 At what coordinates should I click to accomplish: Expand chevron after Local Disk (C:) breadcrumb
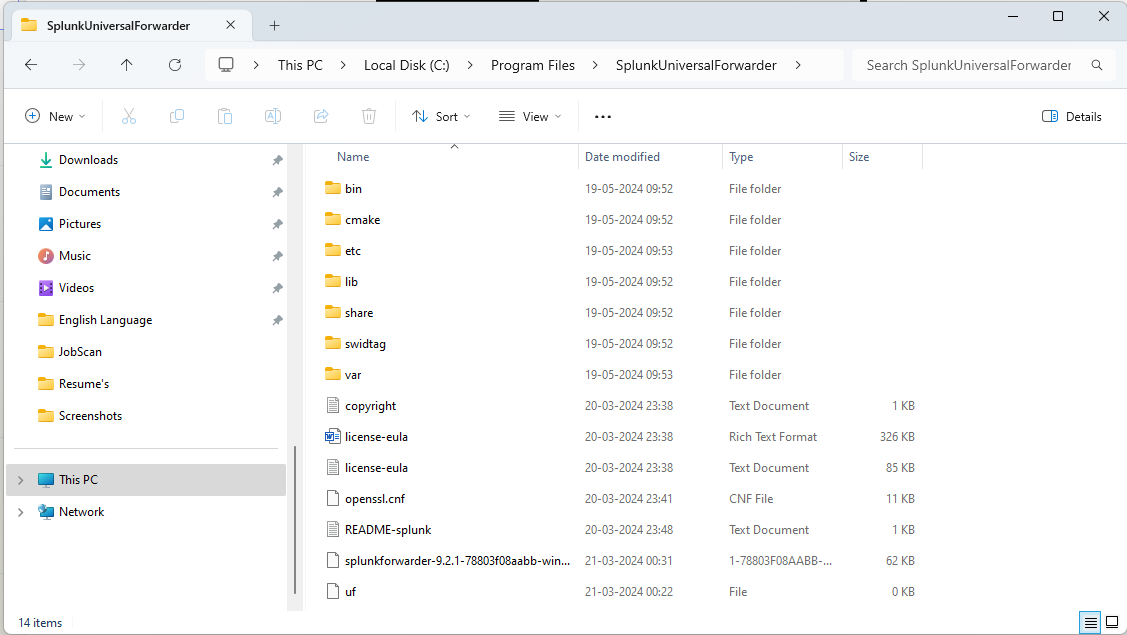pos(470,65)
